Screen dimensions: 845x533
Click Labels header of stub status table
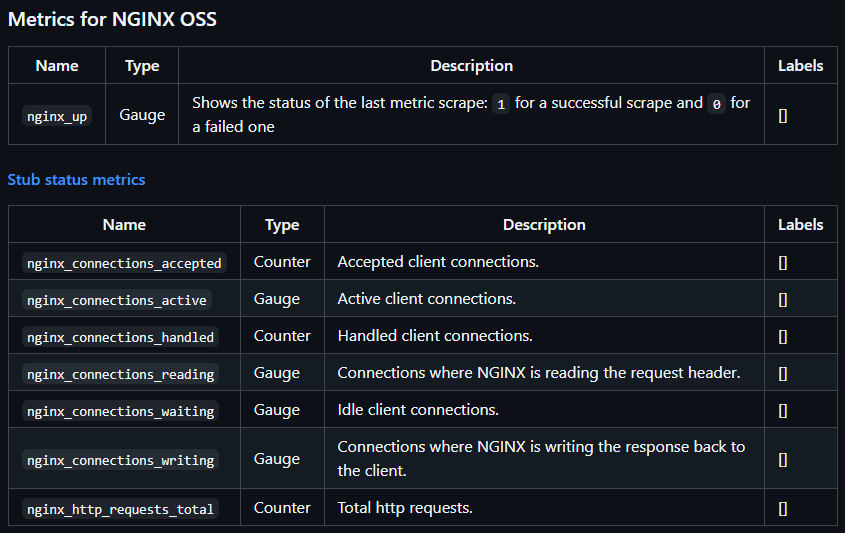tap(800, 225)
